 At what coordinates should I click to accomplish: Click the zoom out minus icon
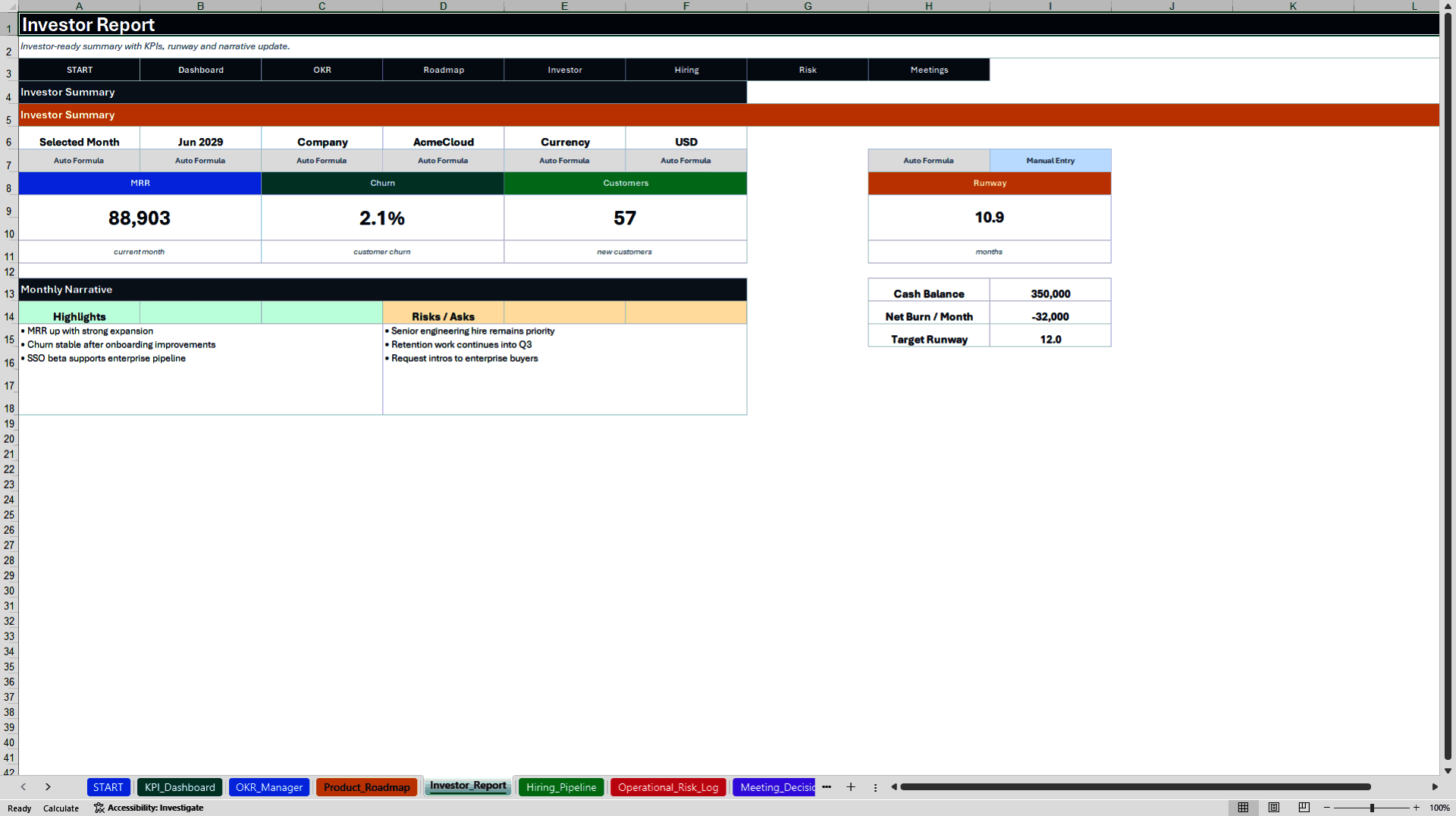(1327, 808)
